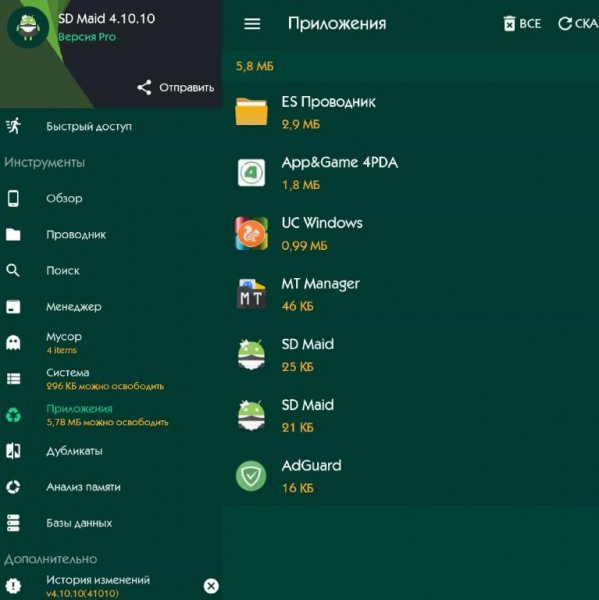Click the 5,8 МБ total size header
This screenshot has height=600, width=599.
[255, 66]
